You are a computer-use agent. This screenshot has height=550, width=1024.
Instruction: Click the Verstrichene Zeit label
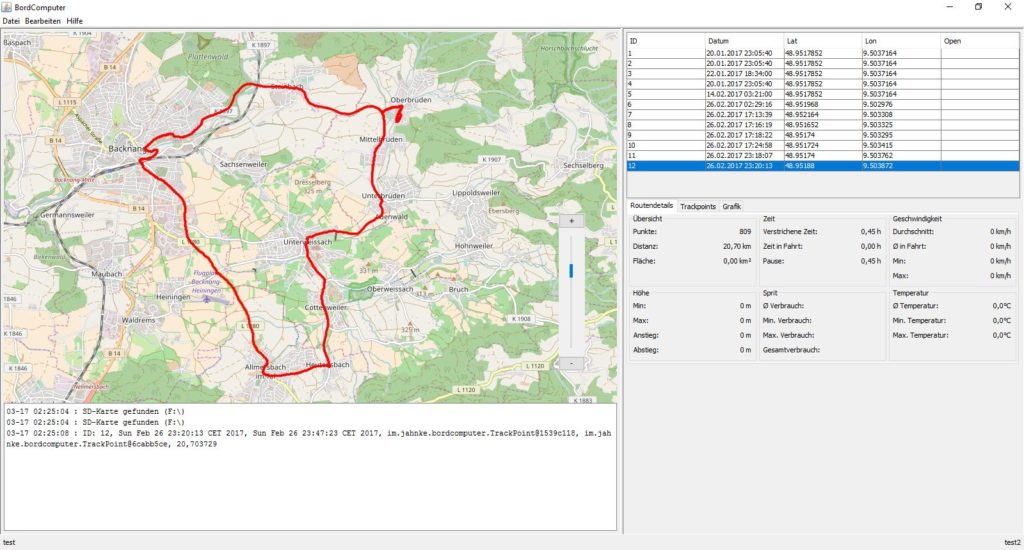click(x=790, y=232)
